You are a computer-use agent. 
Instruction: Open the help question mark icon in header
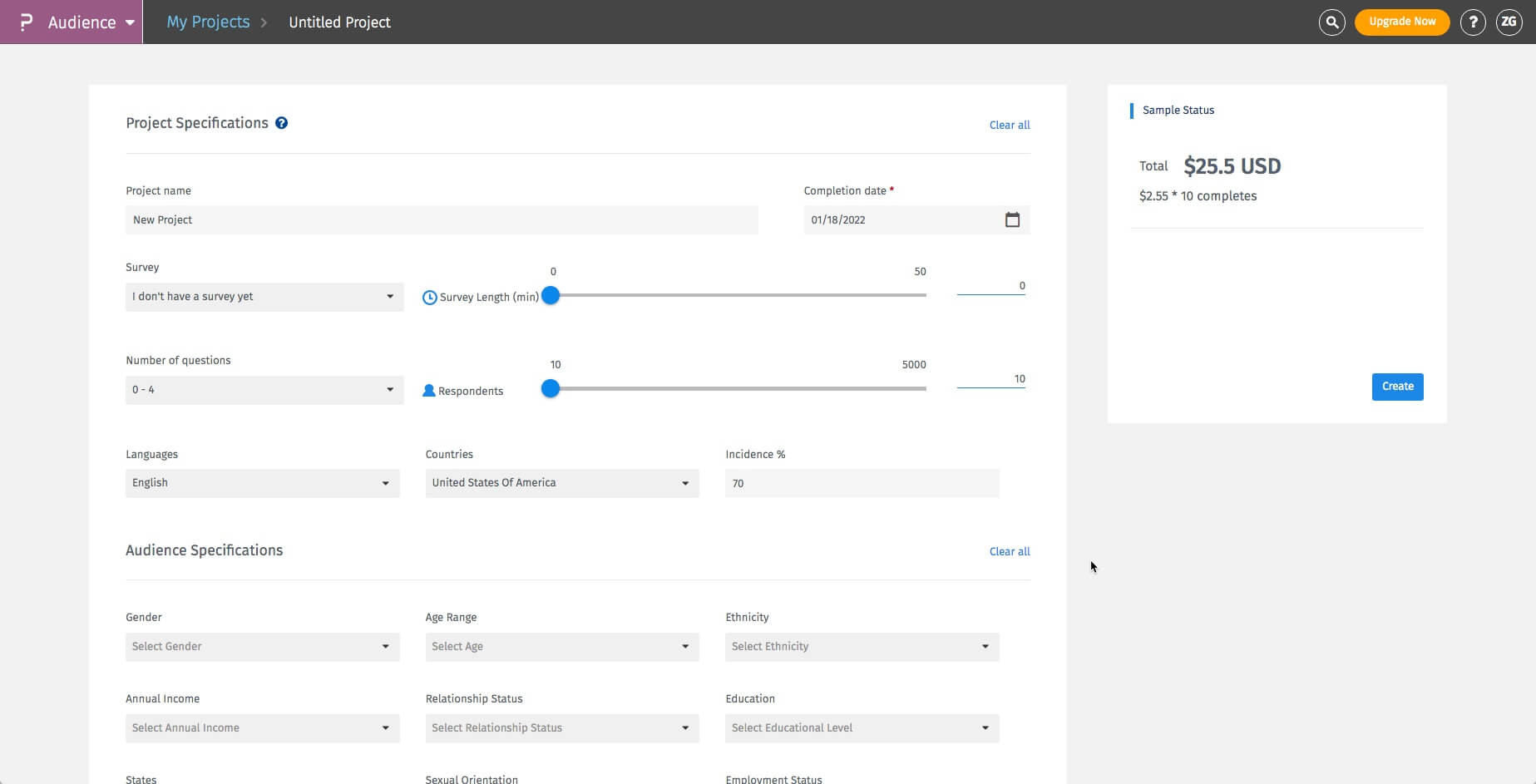pyautogui.click(x=1473, y=22)
